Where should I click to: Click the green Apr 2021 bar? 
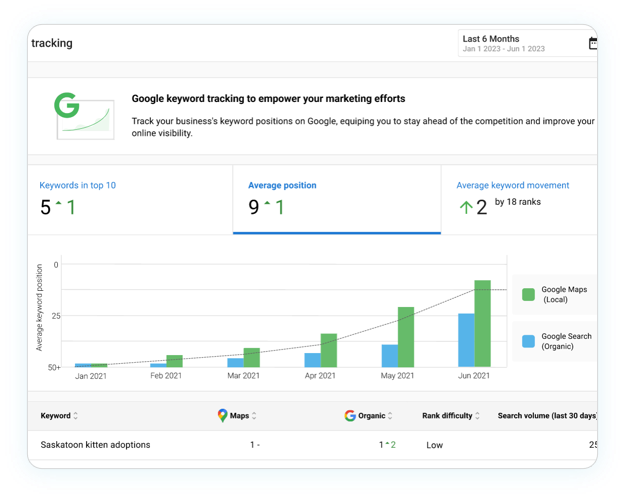tap(329, 350)
